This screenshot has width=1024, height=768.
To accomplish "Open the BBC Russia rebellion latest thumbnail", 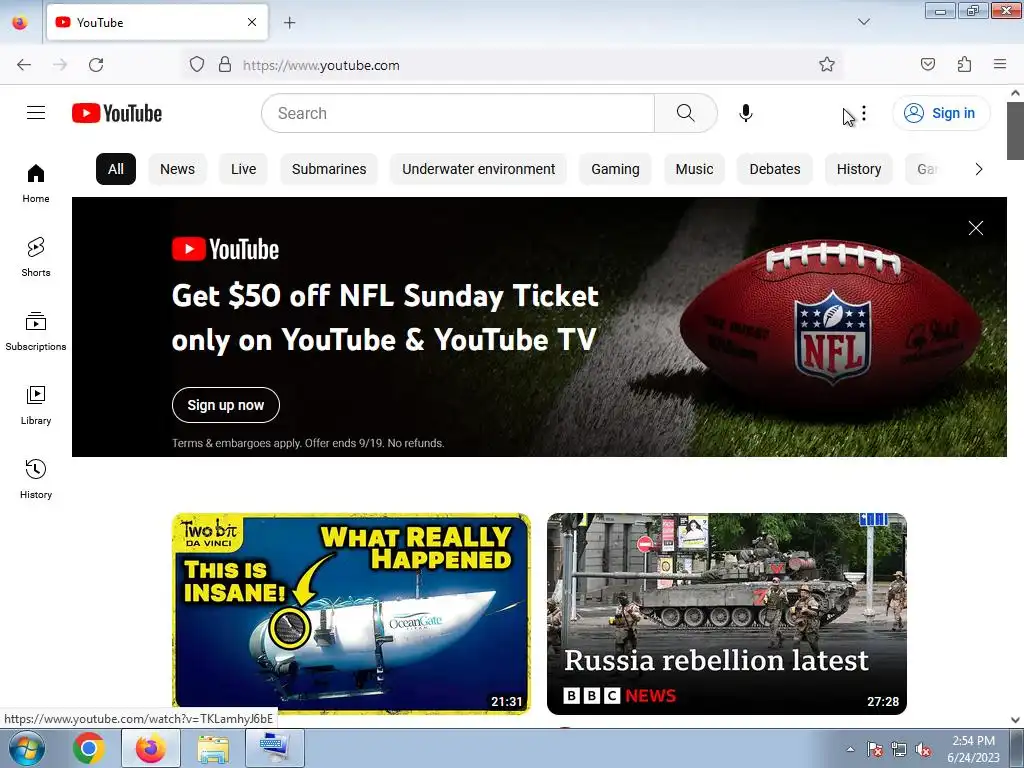I will click(x=727, y=613).
